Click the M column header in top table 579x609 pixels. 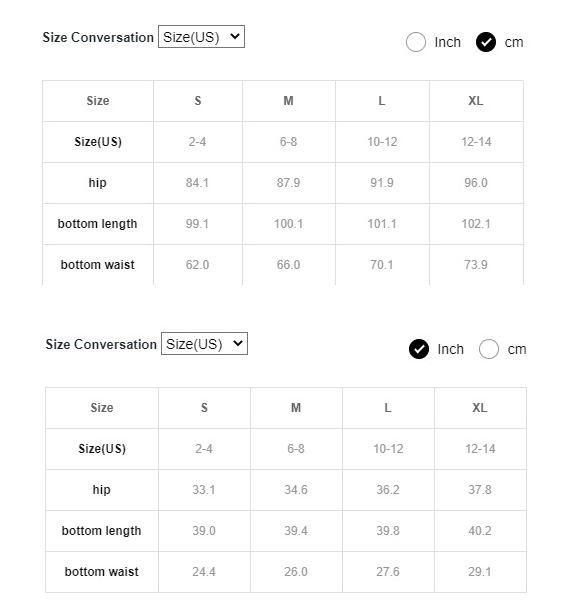point(288,101)
